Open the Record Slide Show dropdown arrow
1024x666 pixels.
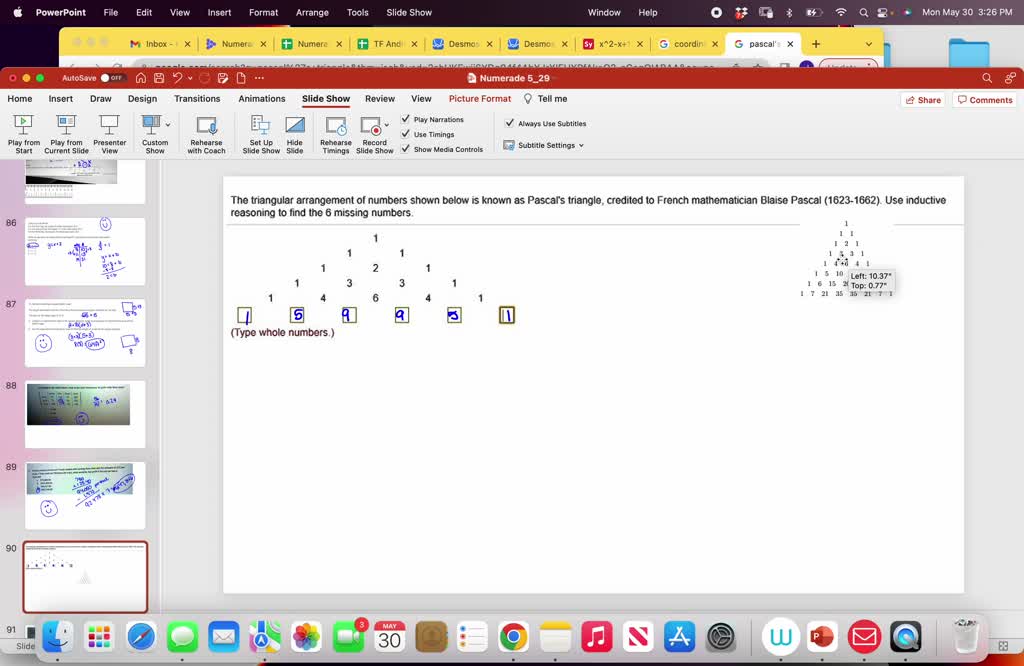pyautogui.click(x=389, y=125)
